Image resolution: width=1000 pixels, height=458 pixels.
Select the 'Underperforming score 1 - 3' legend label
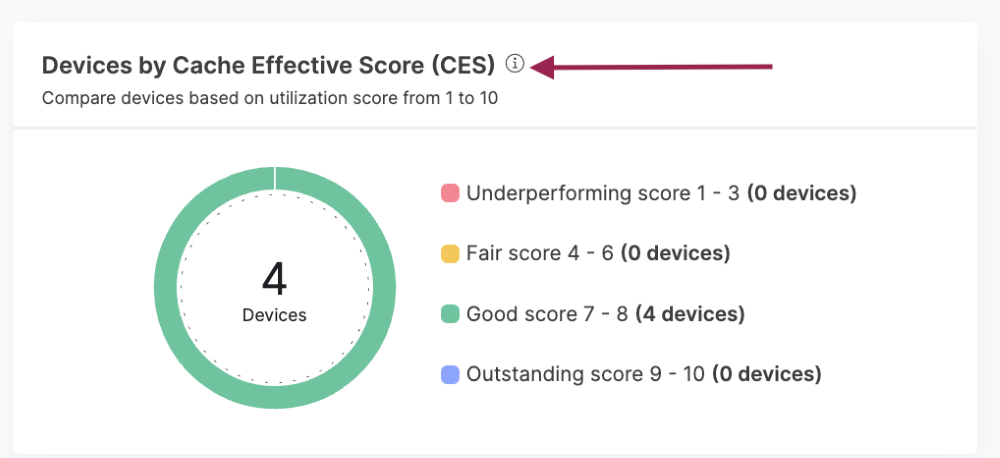[602, 193]
